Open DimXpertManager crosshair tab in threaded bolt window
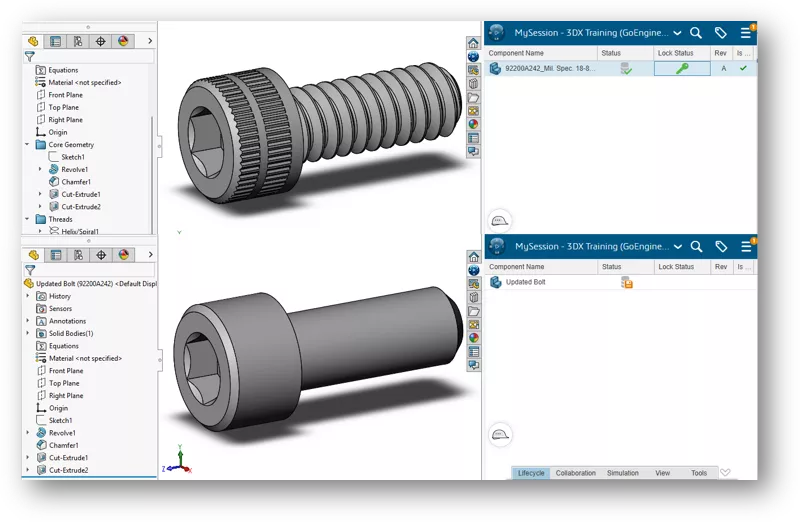The width and height of the screenshot is (800, 522). [101, 41]
